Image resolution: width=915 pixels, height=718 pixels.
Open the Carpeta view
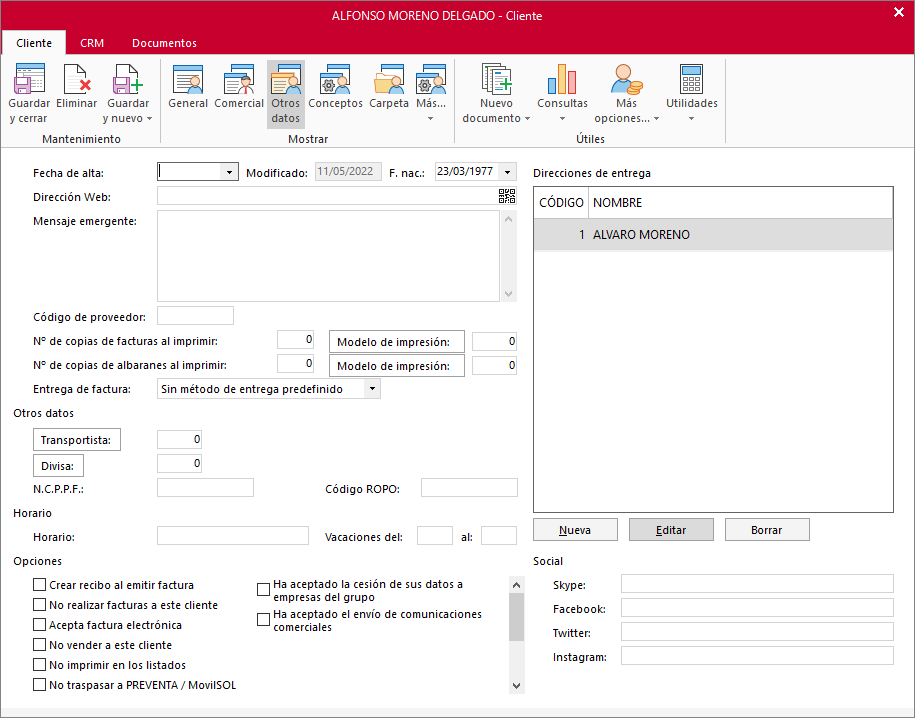(x=389, y=79)
